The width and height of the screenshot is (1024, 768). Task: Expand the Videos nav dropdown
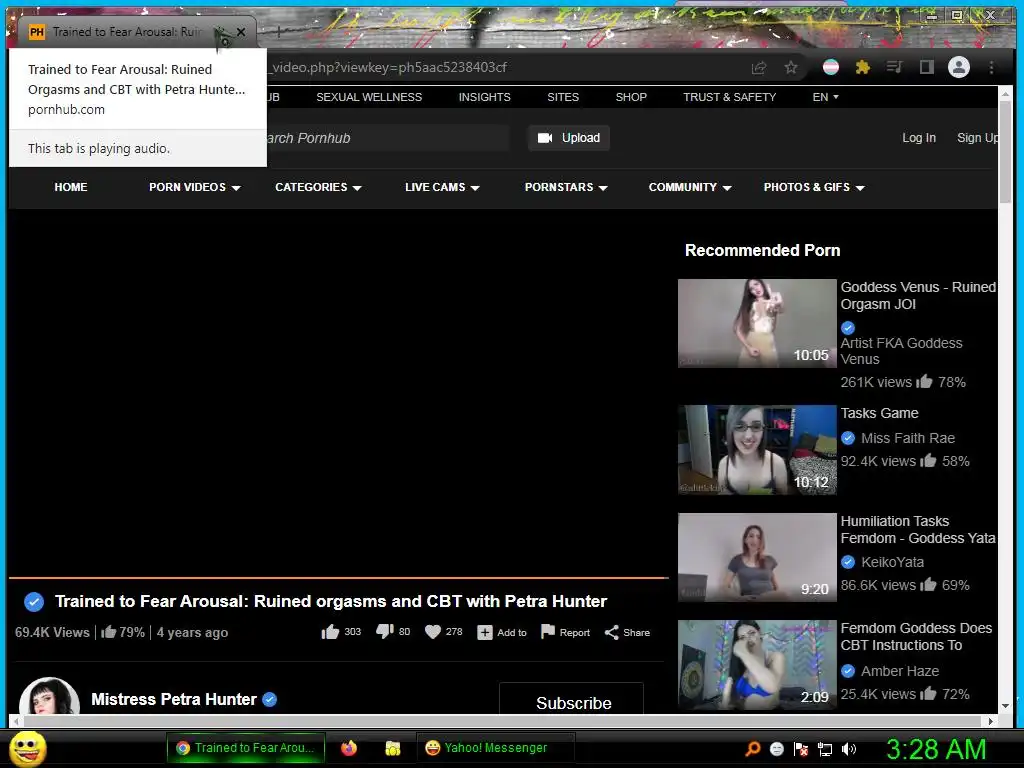coord(195,187)
